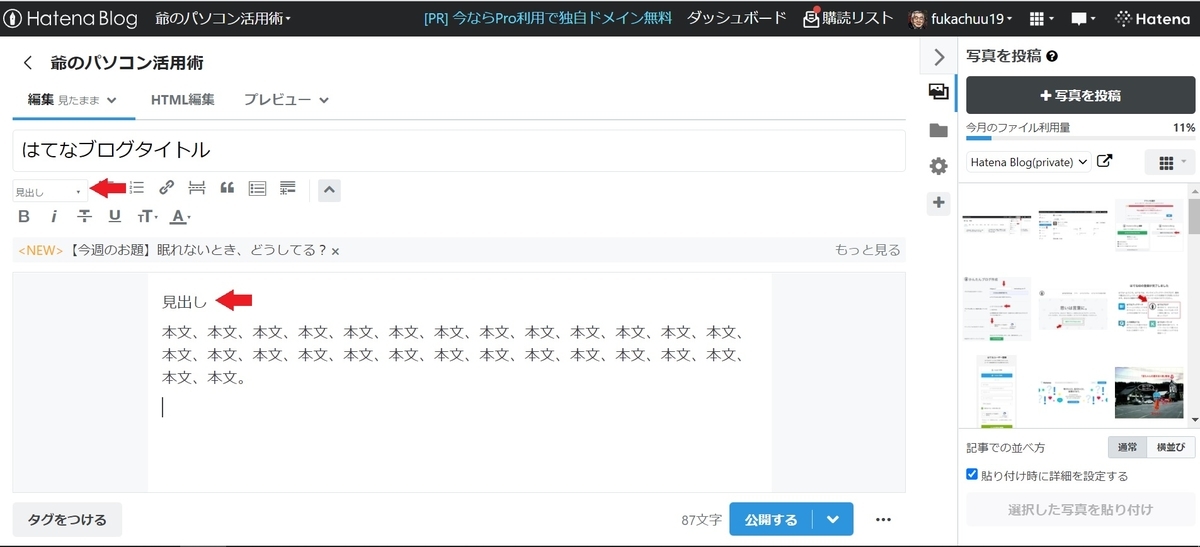Viewport: 1200px width, 547px height.
Task: Insert a hyperlink with the link icon
Action: coord(167,187)
